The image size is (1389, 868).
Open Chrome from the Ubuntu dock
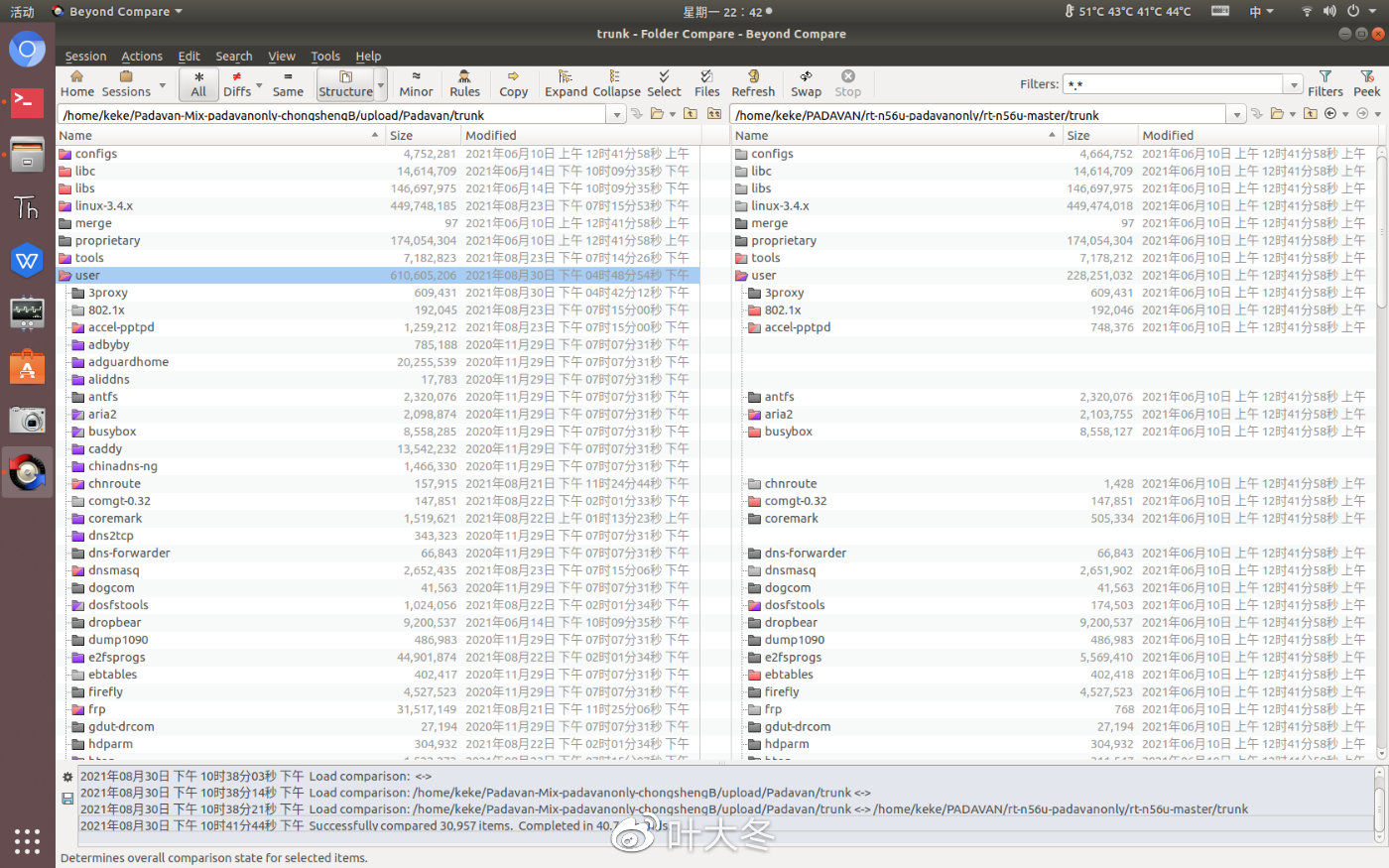(x=27, y=50)
